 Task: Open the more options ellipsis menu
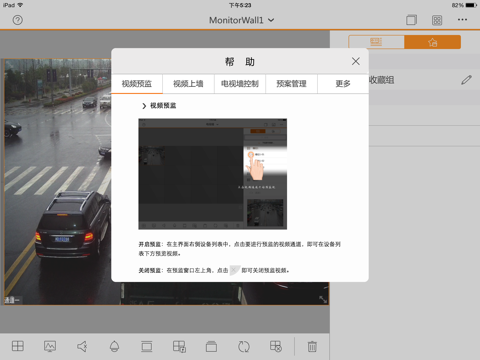[x=462, y=20]
